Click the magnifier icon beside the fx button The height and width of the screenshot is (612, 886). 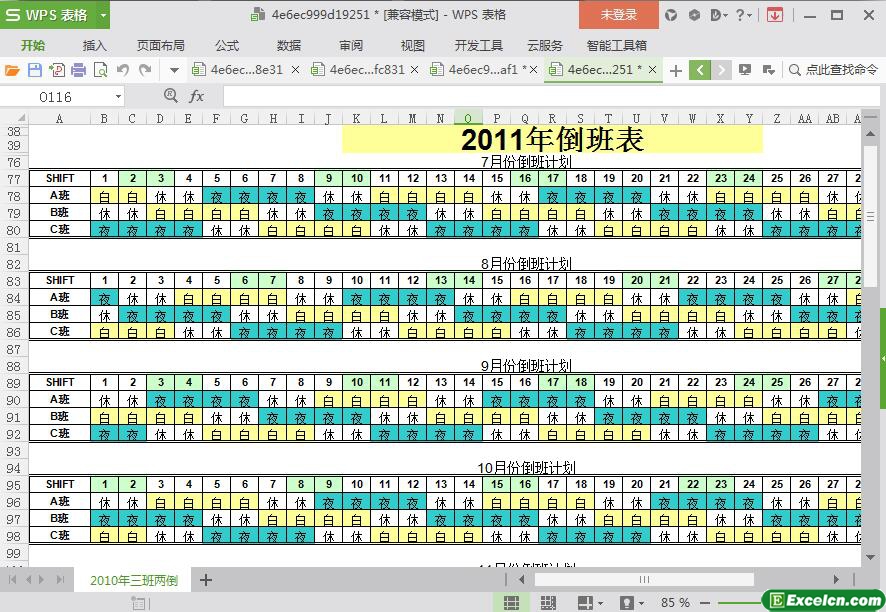click(170, 96)
